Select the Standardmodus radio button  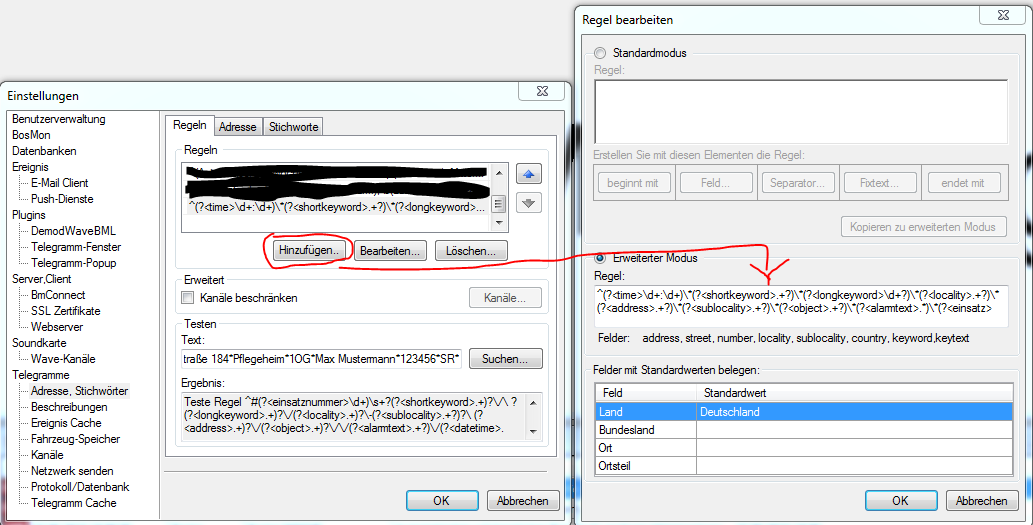tap(600, 53)
